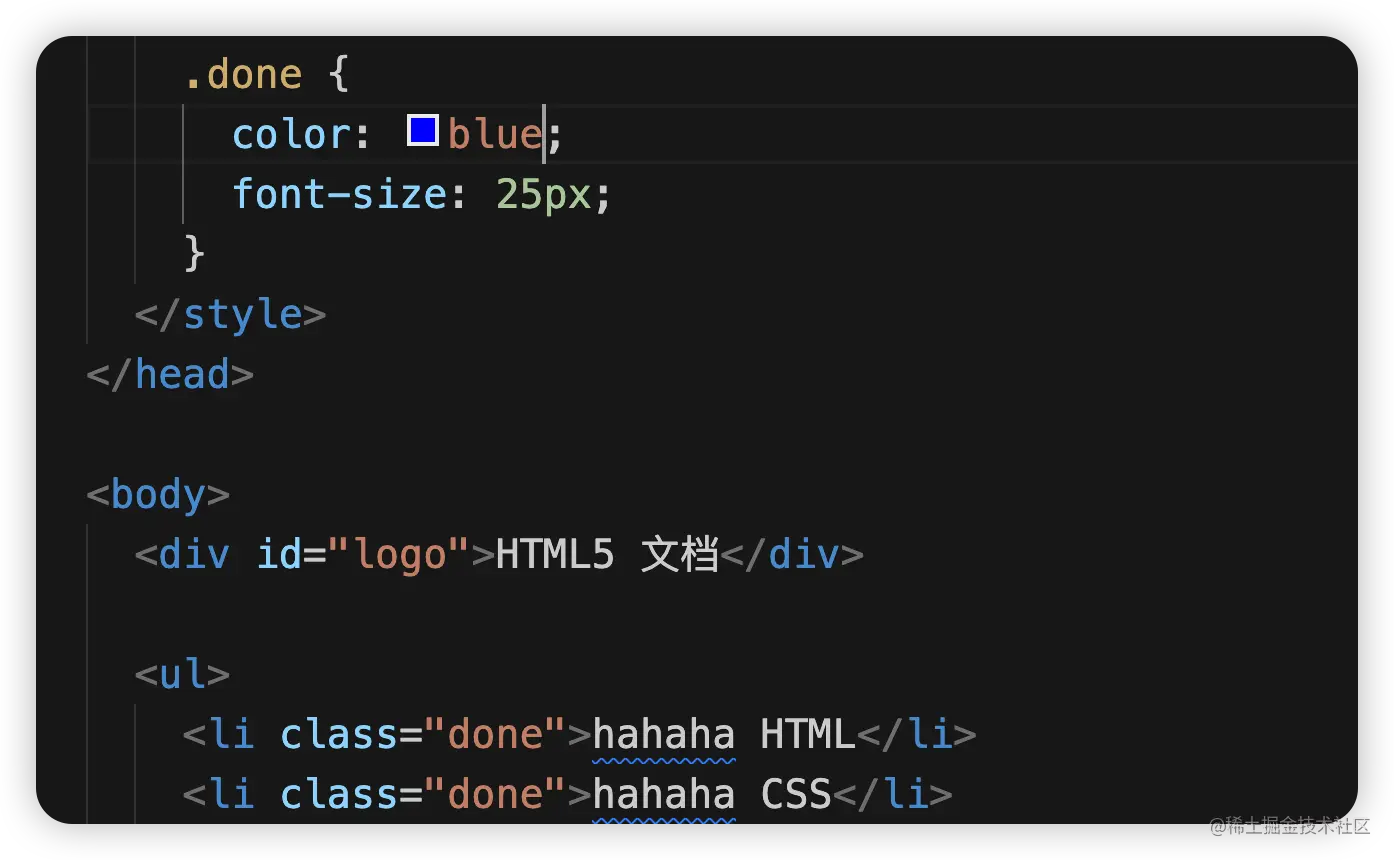
Task: Click the 'id' attribute of the div
Action: coord(280,554)
